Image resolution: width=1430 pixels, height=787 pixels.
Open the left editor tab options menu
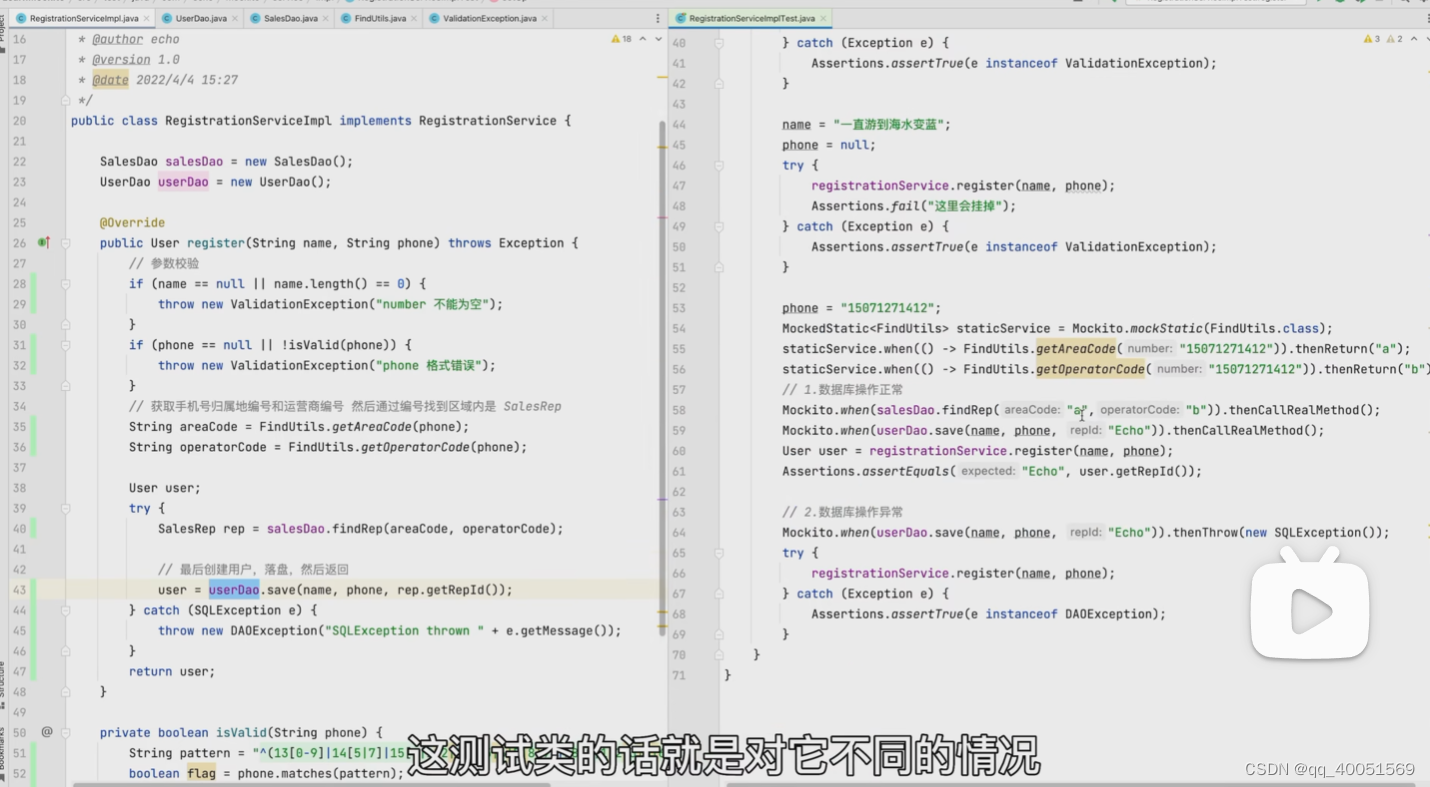[x=657, y=18]
